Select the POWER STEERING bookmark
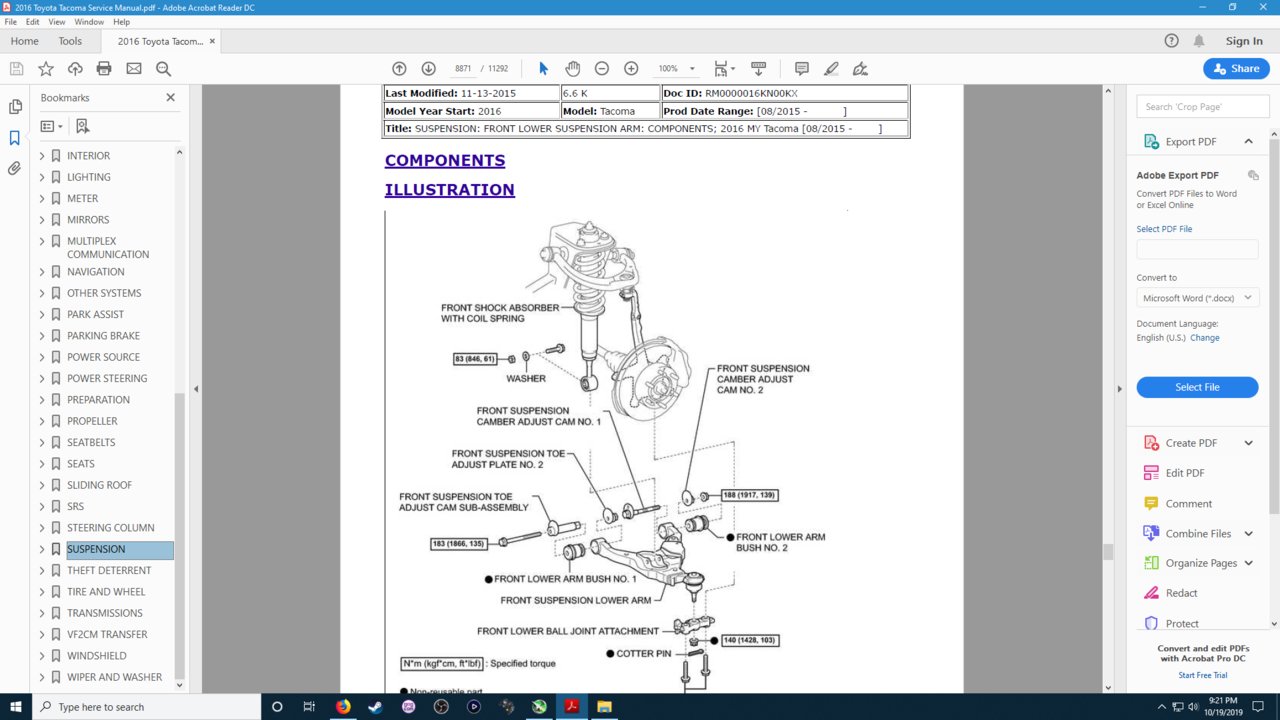The height and width of the screenshot is (720, 1280). [x=107, y=378]
